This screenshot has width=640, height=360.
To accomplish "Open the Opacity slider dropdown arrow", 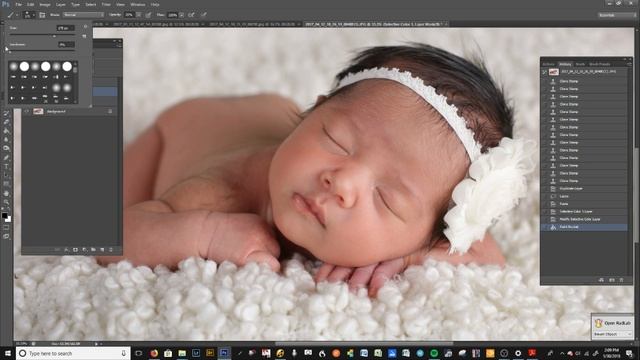I will [138, 15].
